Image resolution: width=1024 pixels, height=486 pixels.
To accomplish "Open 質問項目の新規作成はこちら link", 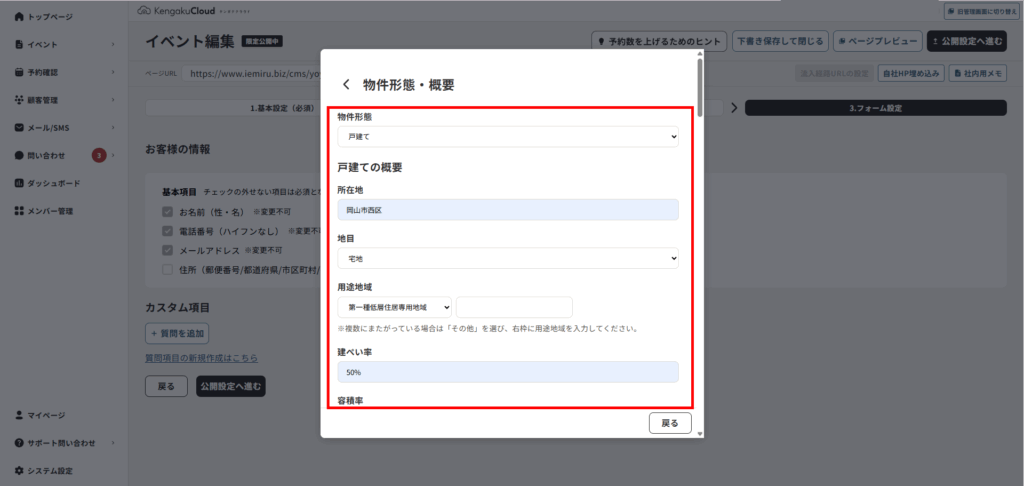I will [201, 358].
